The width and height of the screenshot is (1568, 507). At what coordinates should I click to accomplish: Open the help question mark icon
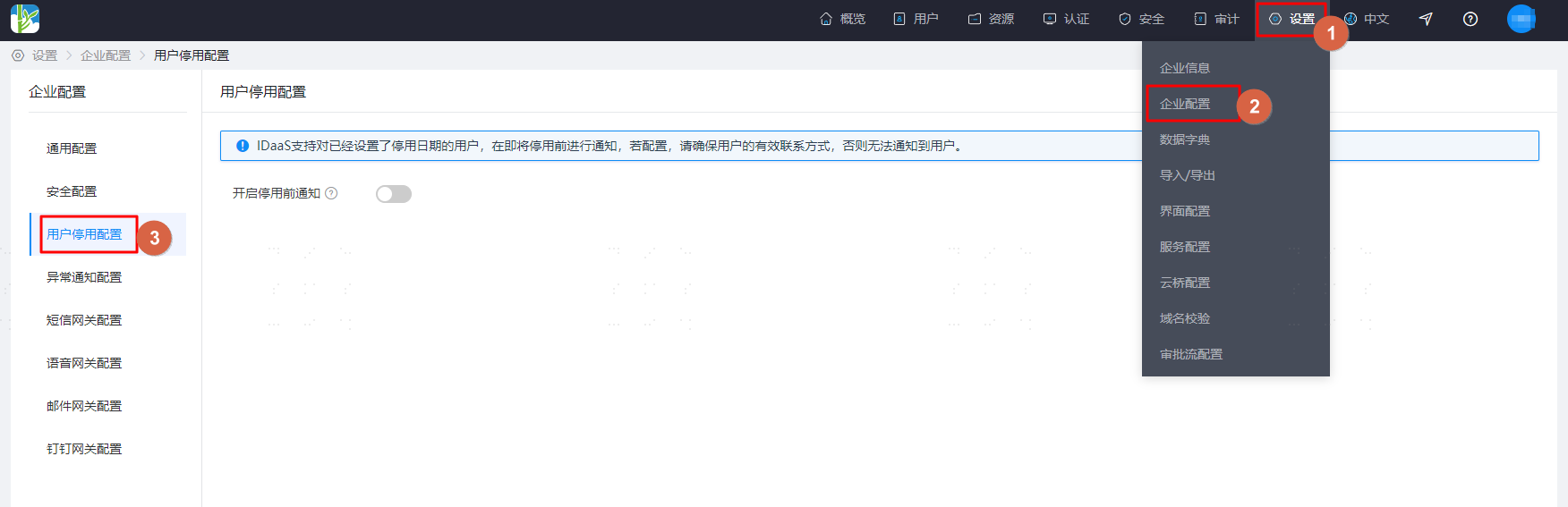point(1470,19)
